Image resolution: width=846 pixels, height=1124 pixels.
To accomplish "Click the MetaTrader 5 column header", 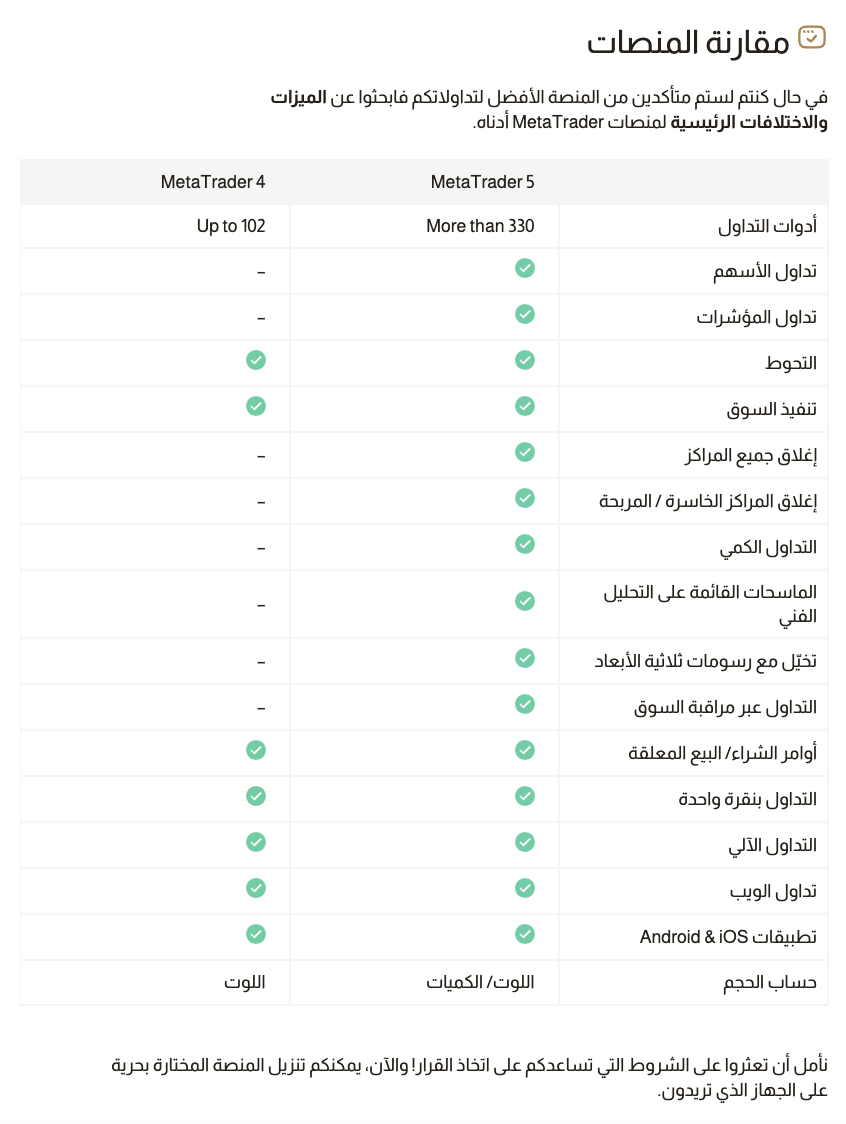I will [x=482, y=182].
